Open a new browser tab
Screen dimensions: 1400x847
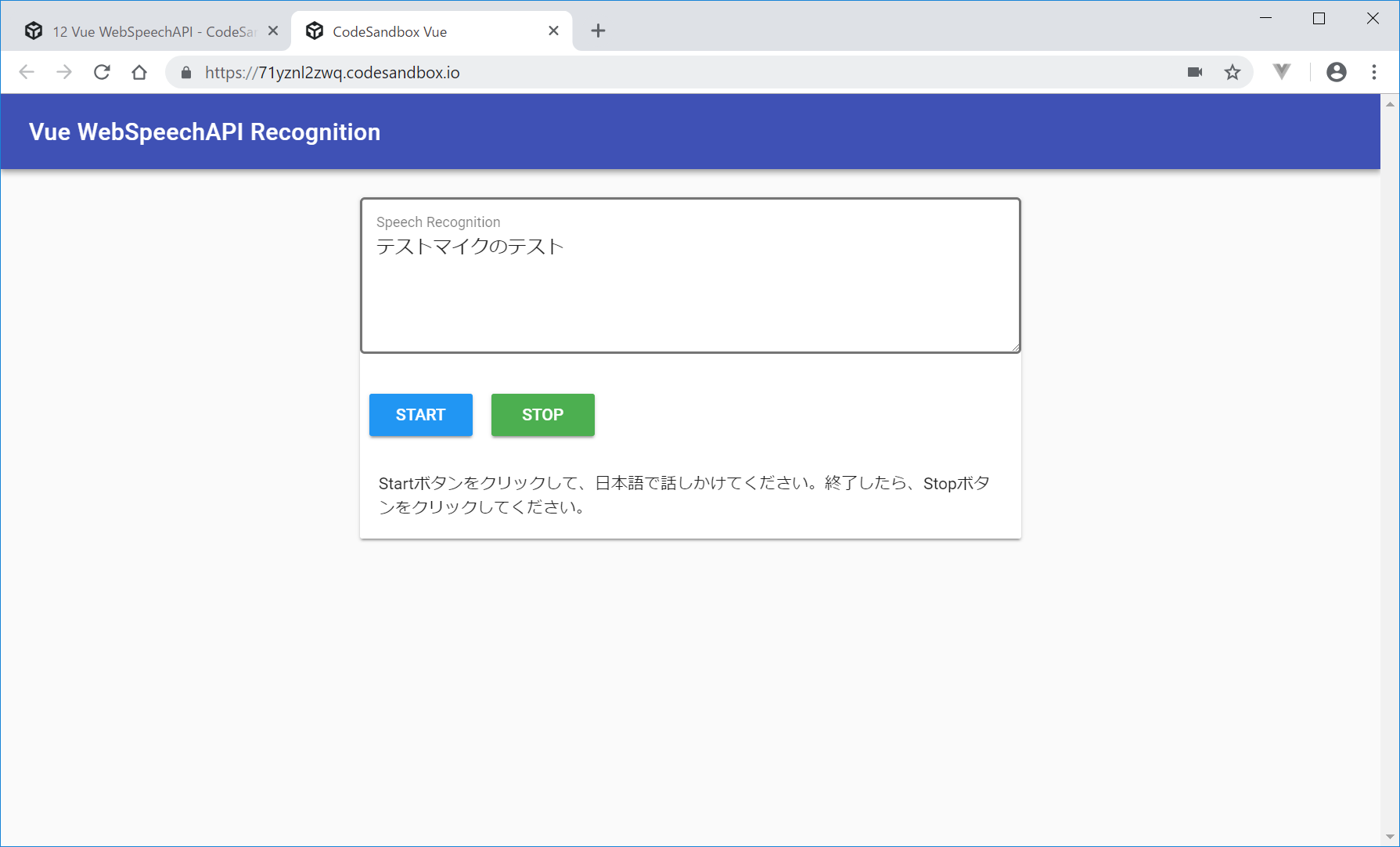pyautogui.click(x=598, y=31)
